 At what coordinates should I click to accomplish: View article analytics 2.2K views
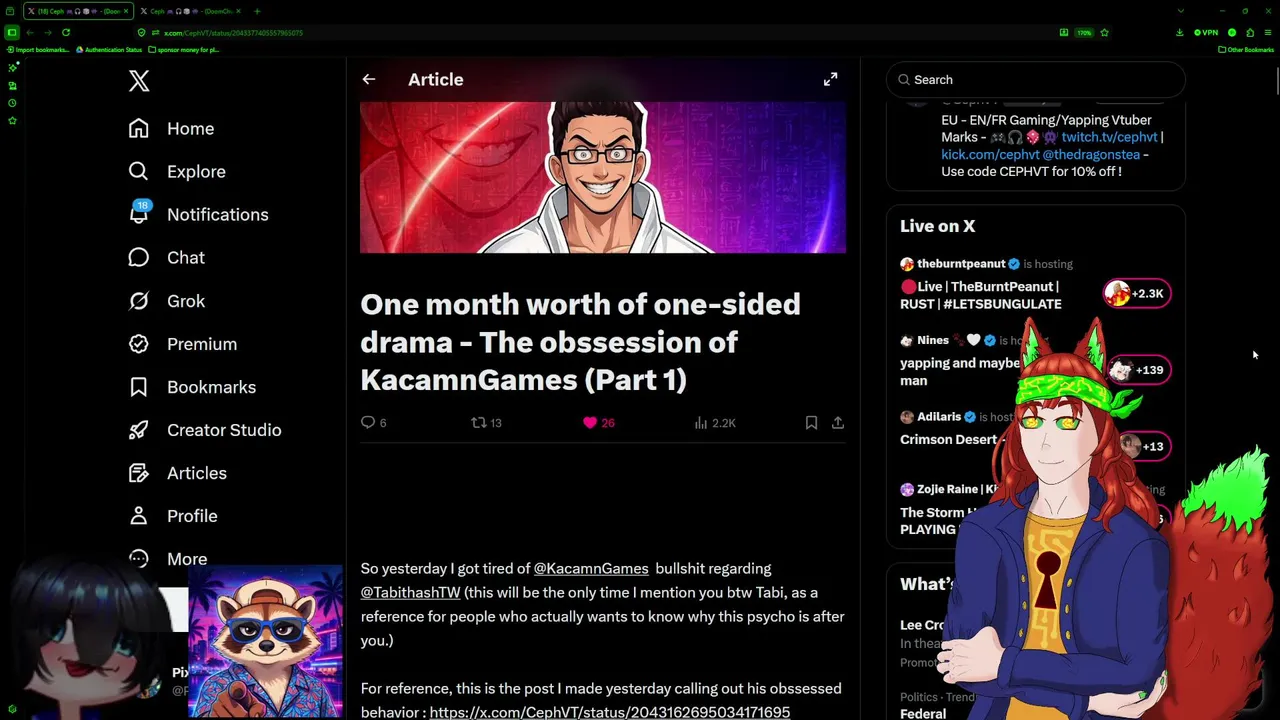pos(714,423)
